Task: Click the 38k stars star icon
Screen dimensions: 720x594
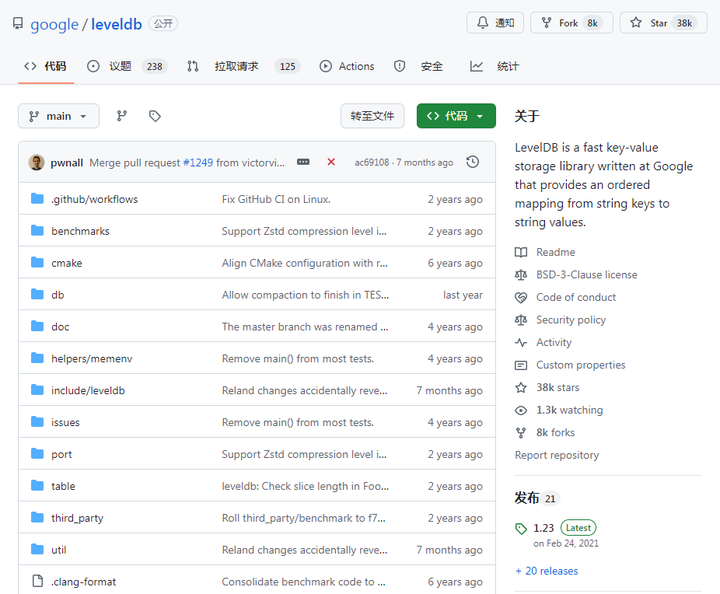Action: click(x=521, y=387)
